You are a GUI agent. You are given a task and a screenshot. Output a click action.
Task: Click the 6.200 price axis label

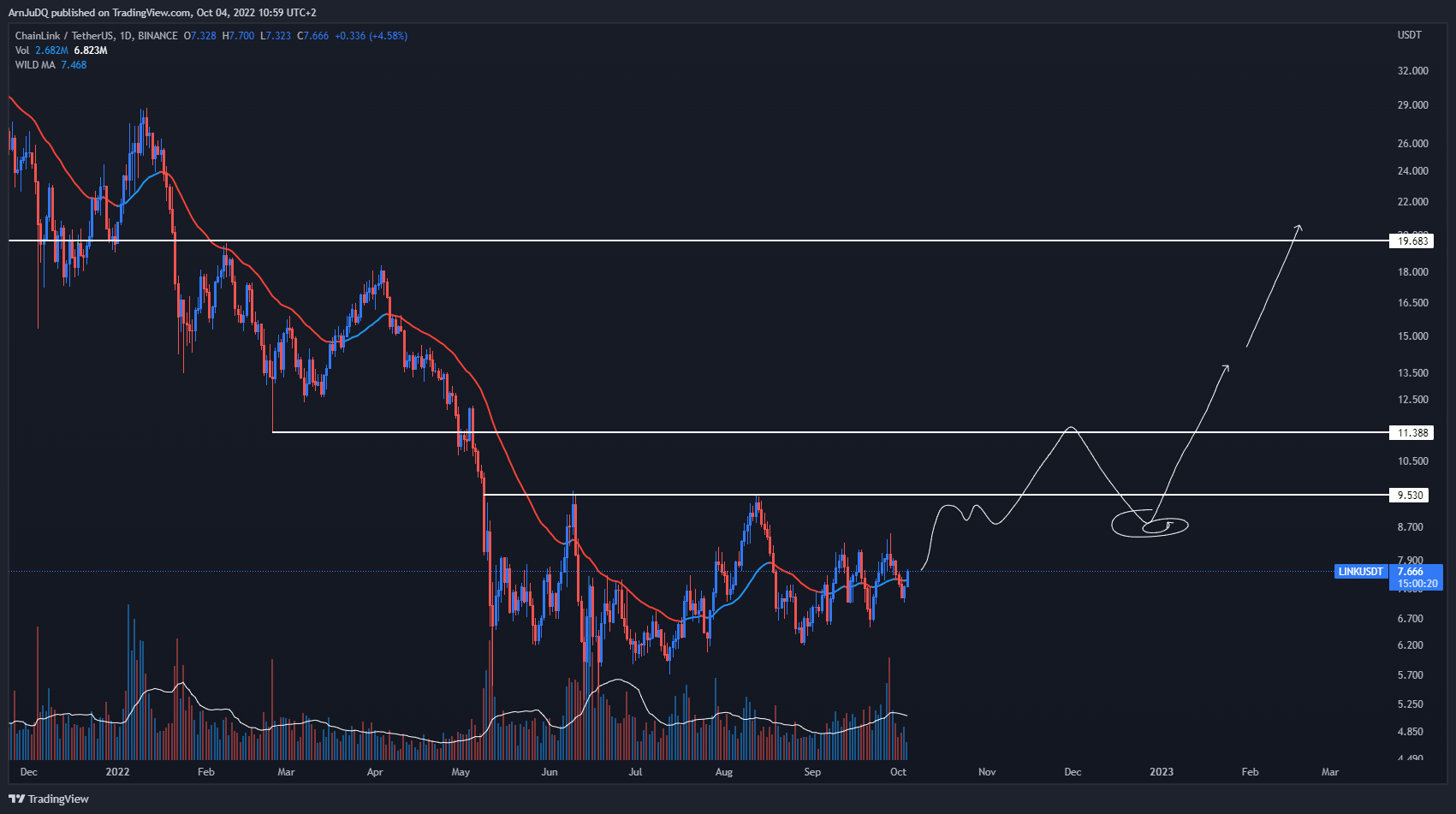(1410, 645)
